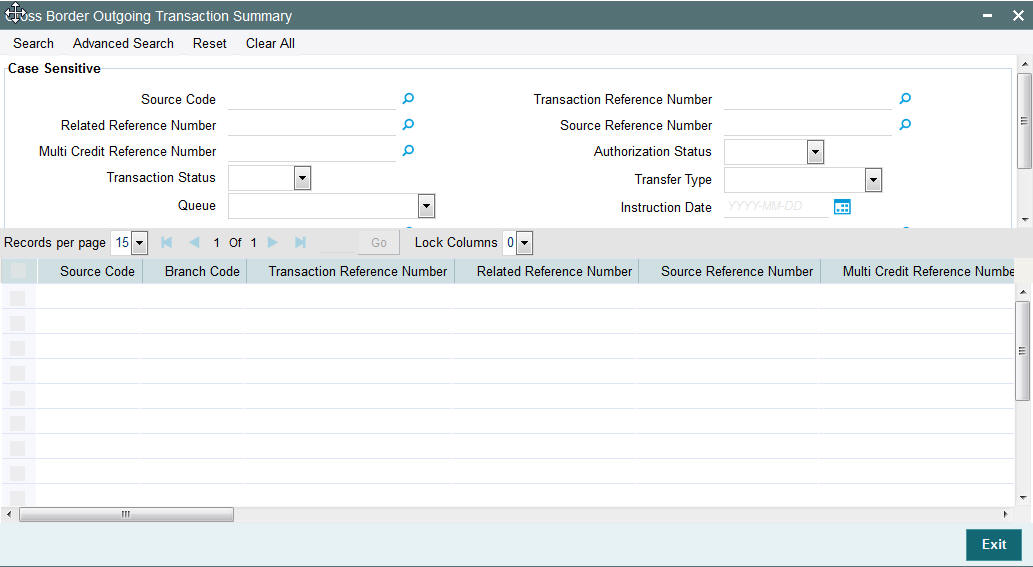Image resolution: width=1033 pixels, height=567 pixels.
Task: Sort by Branch Code column header
Action: [202, 271]
